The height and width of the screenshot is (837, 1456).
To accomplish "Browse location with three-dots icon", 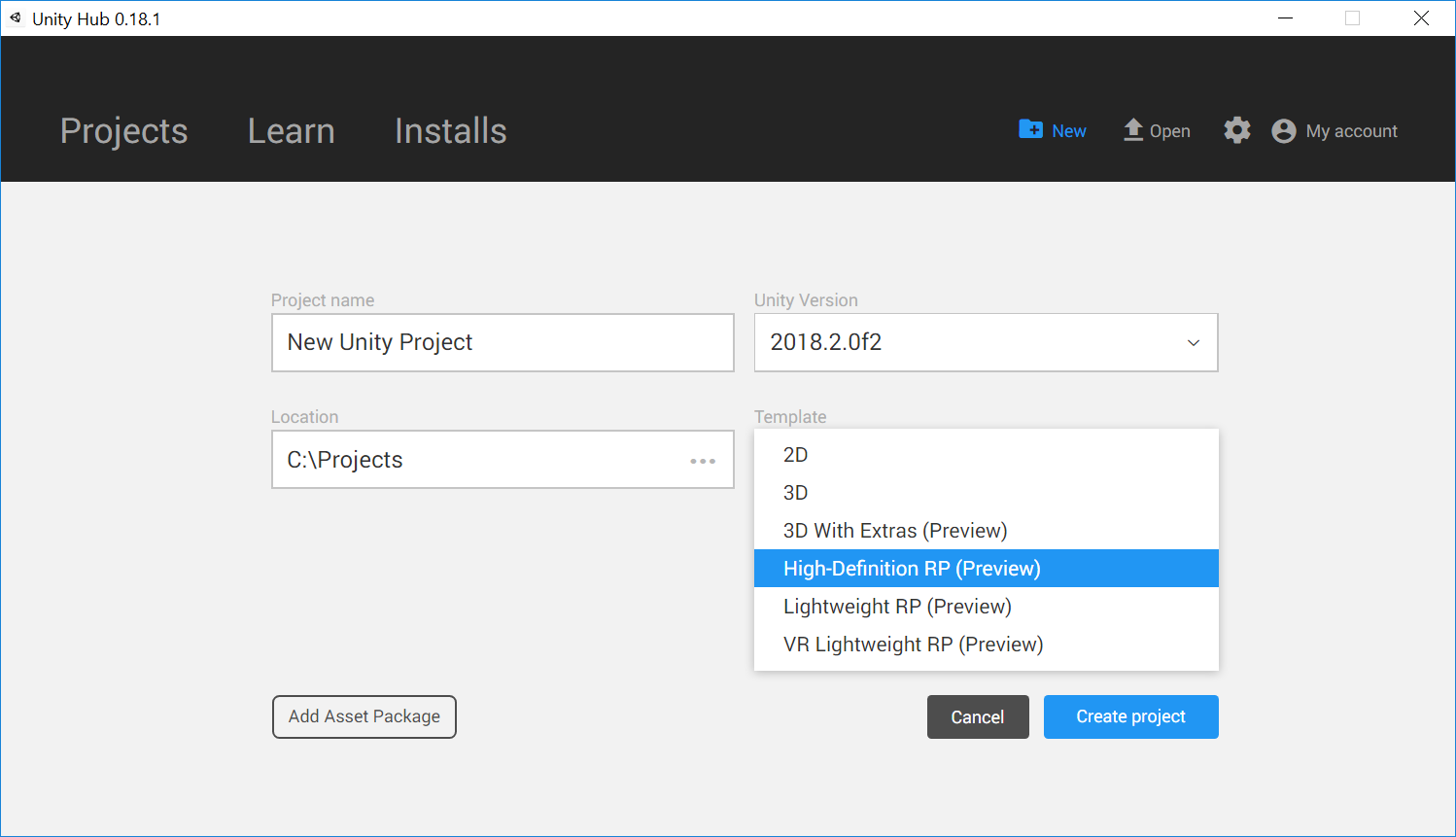I will click(702, 461).
